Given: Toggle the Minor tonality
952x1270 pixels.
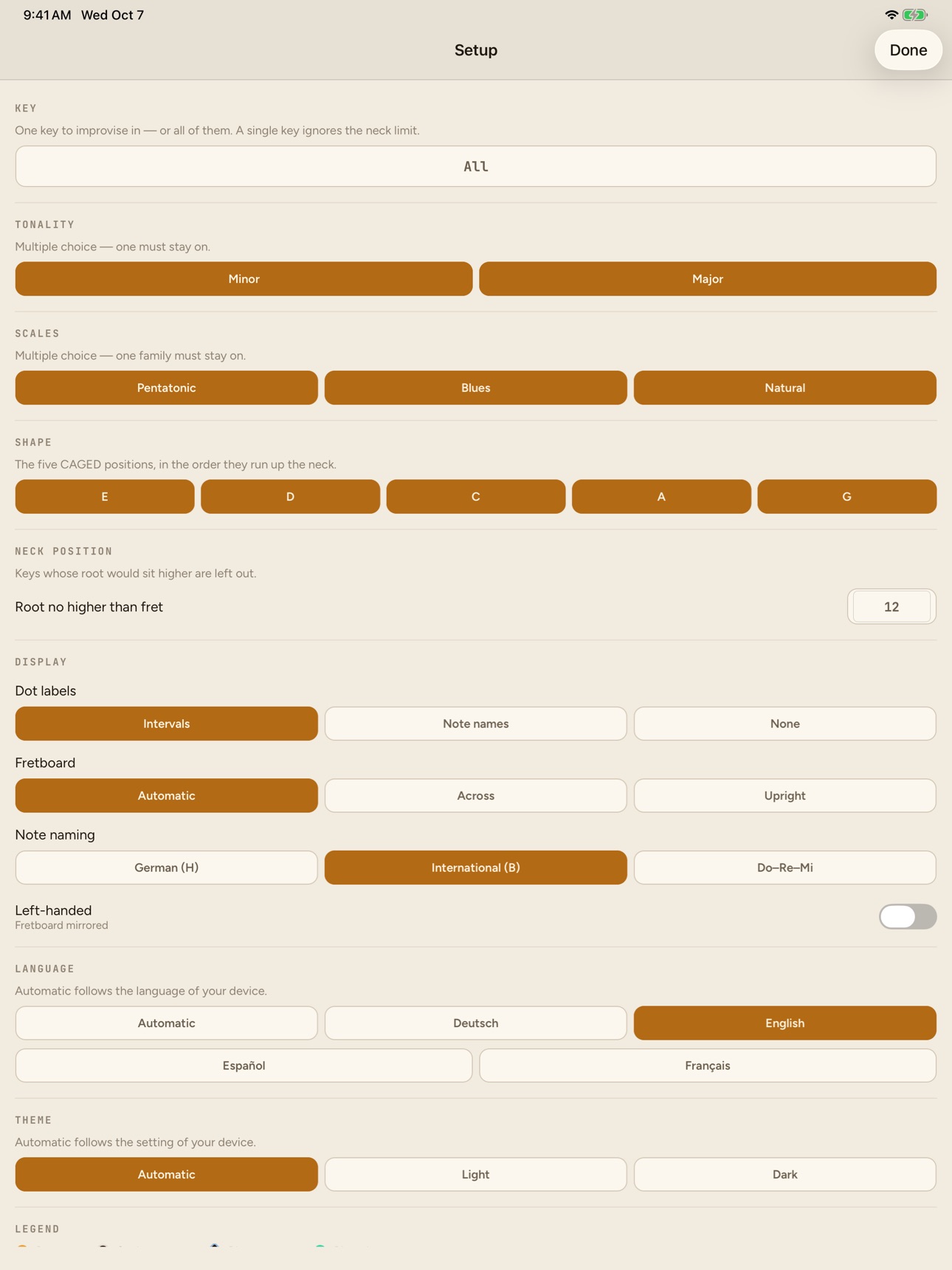Looking at the screenshot, I should 244,279.
